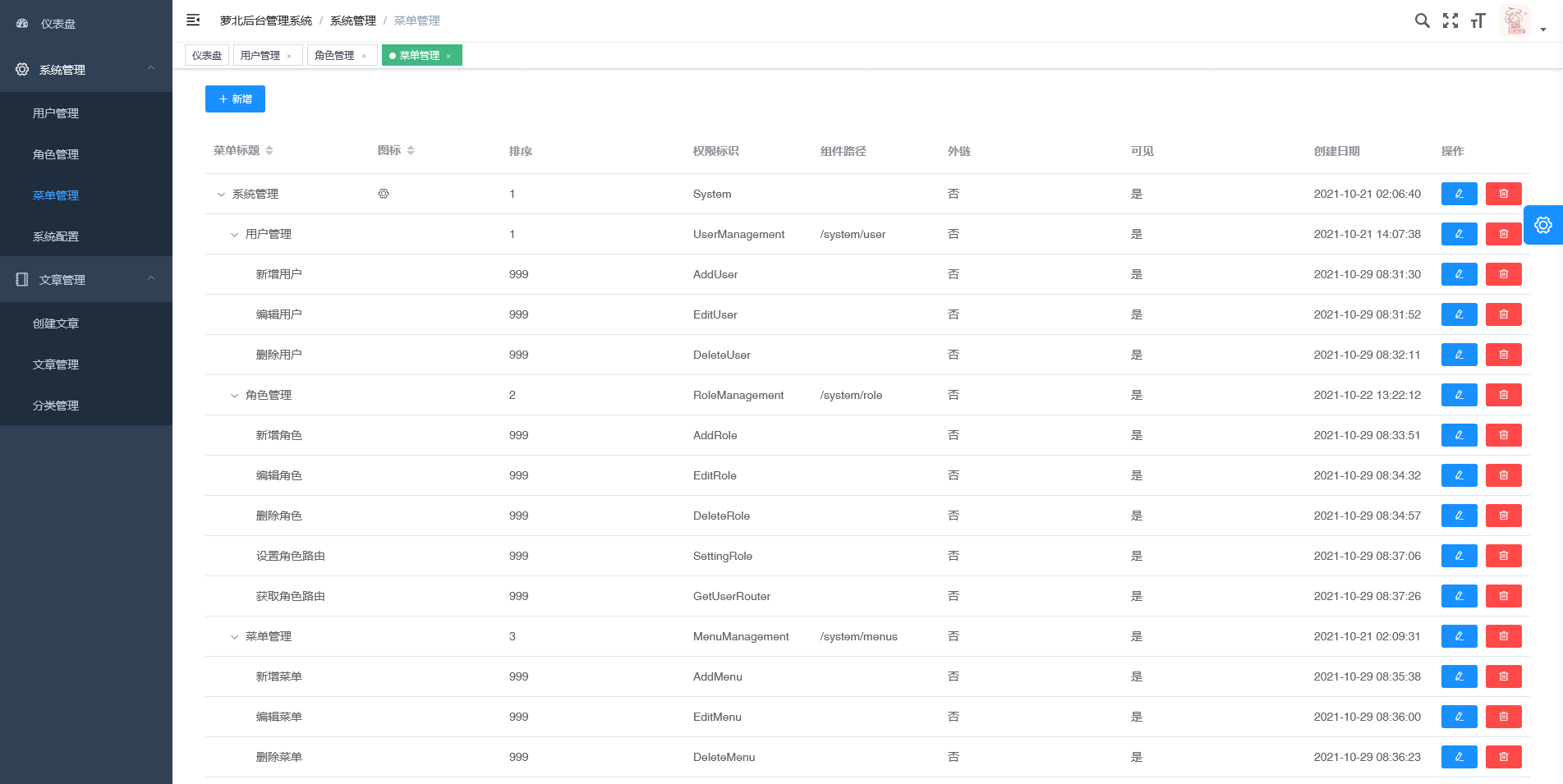The image size is (1563, 784).
Task: Delete the 删除菜单 row
Action: click(1503, 757)
